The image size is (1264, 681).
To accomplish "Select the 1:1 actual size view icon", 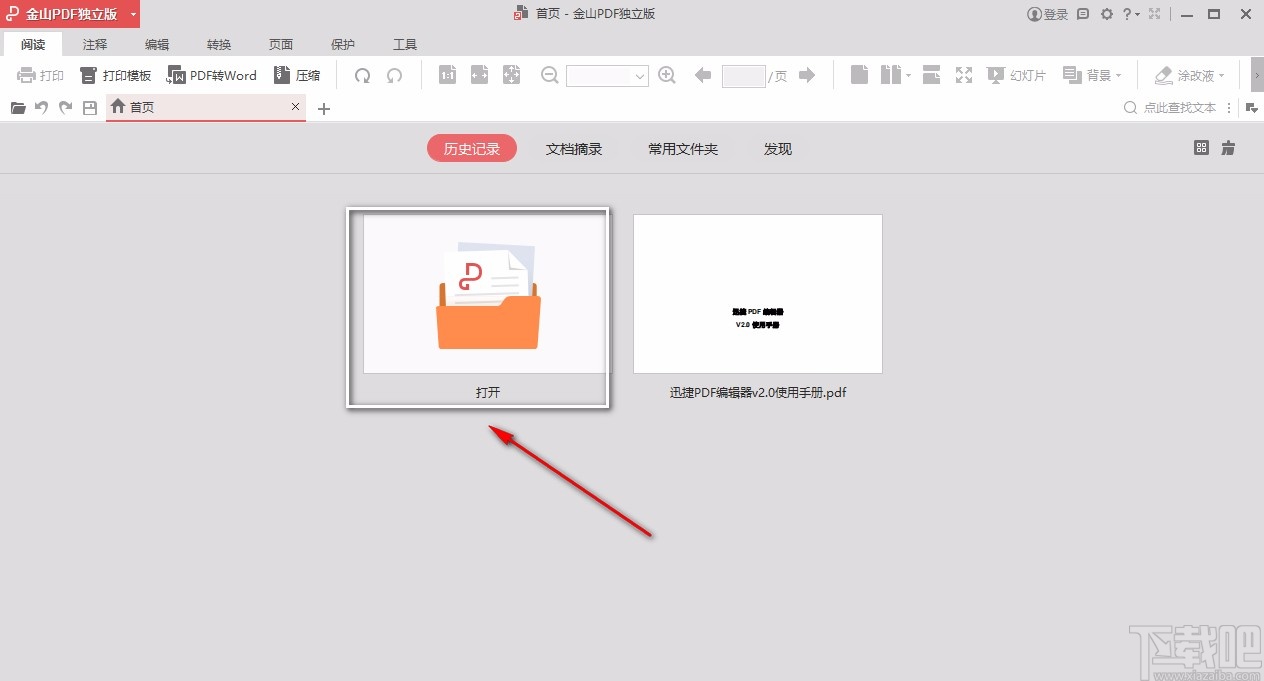I will click(447, 75).
